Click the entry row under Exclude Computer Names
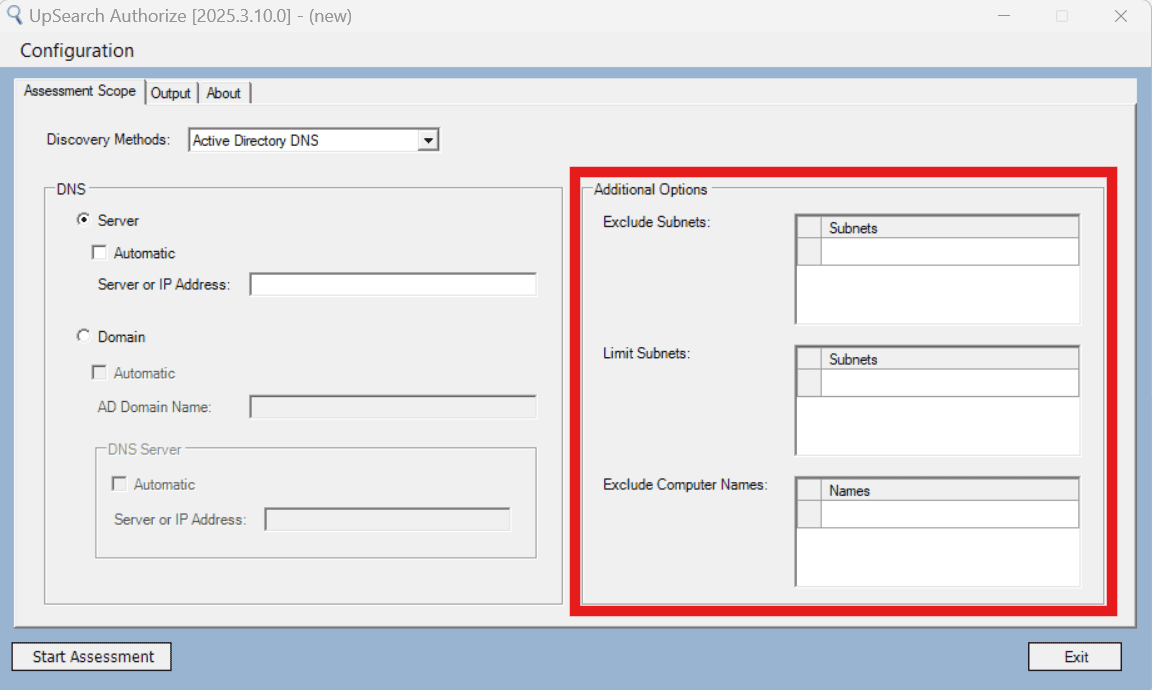The image size is (1152, 690). click(x=944, y=513)
